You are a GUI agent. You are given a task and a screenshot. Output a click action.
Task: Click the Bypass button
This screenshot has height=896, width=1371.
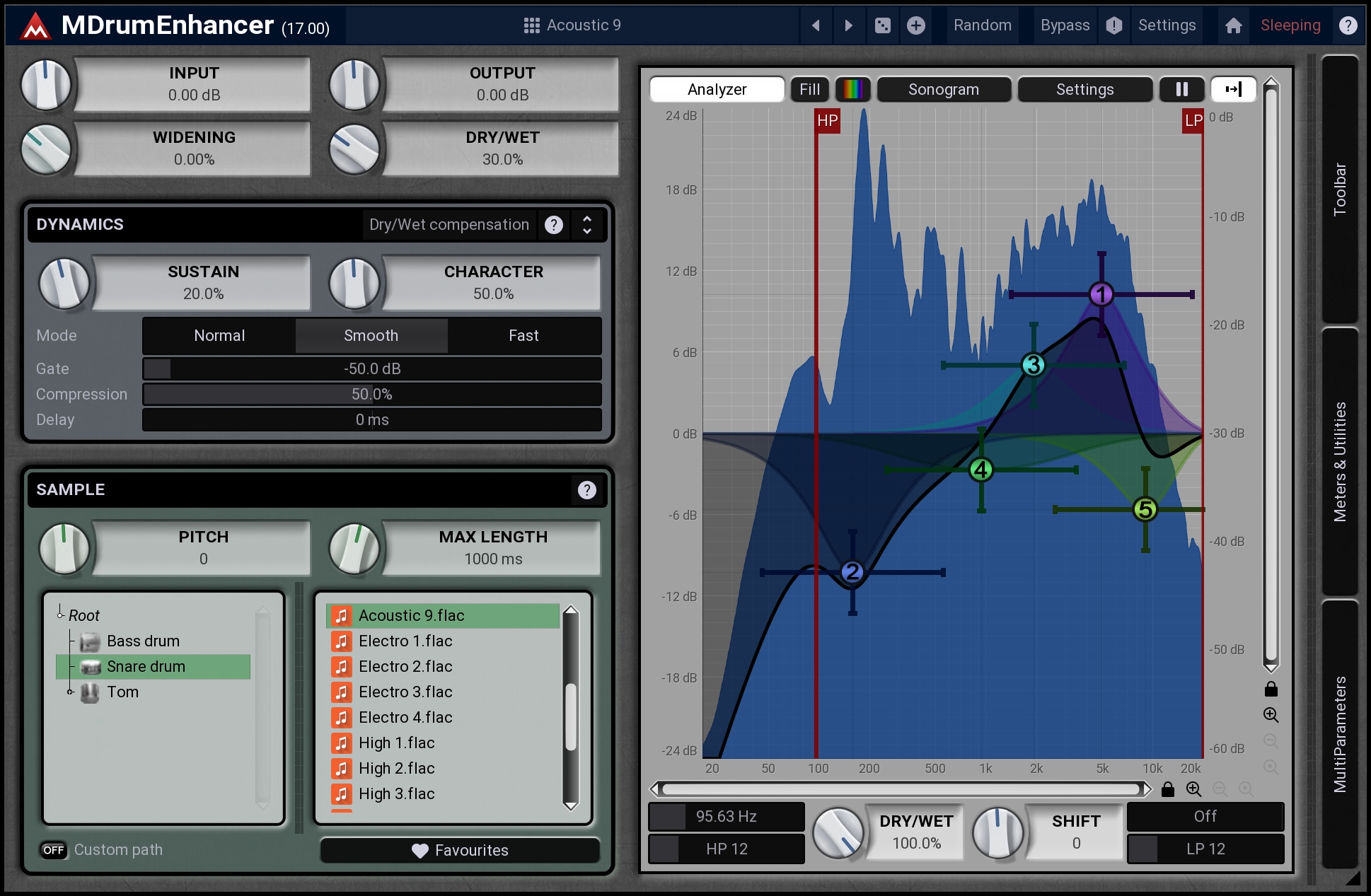tap(1064, 25)
